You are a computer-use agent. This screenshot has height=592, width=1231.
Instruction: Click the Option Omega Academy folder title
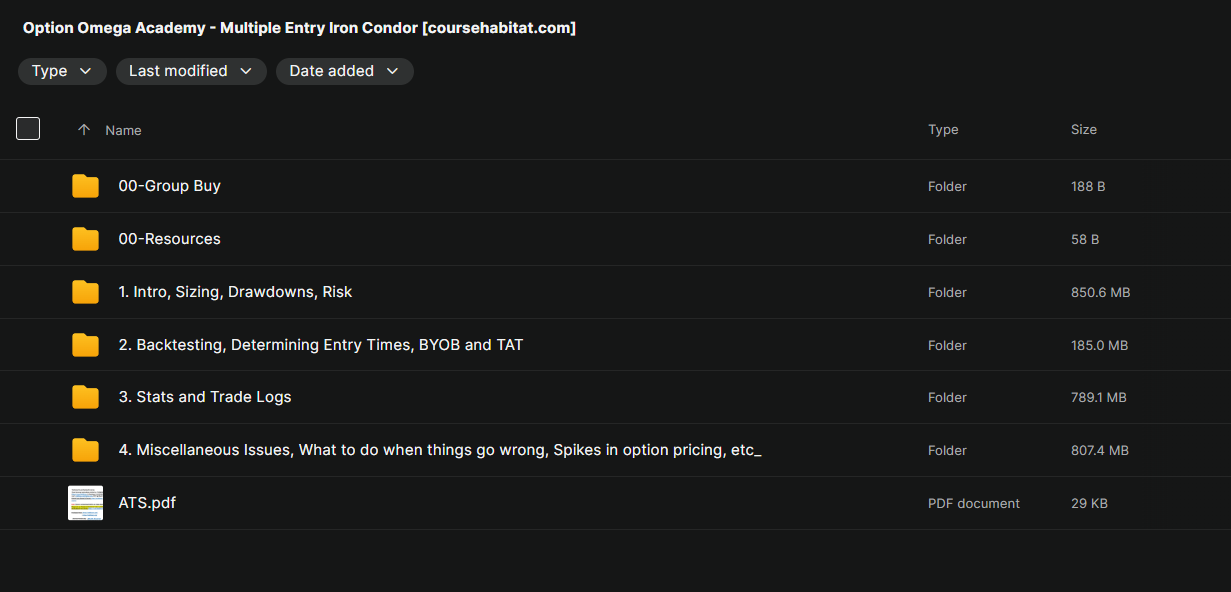point(299,28)
